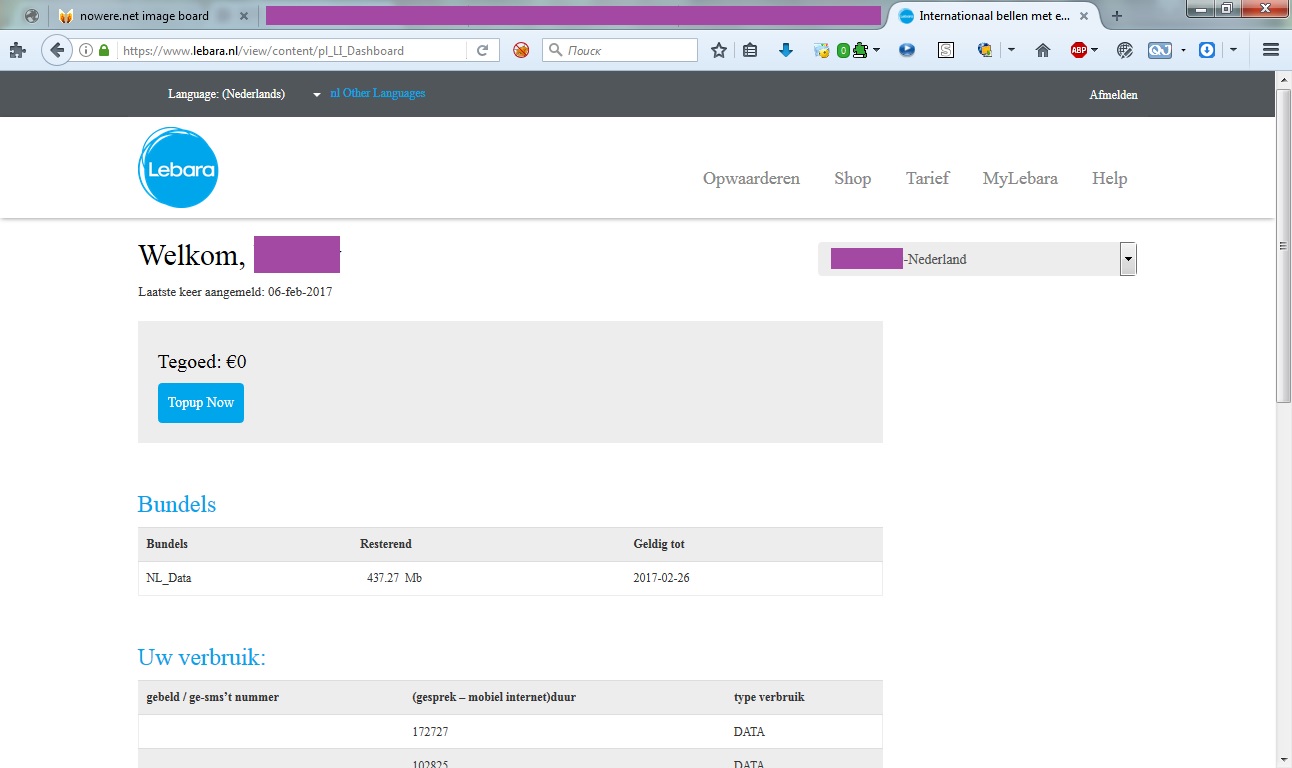Screen dimensions: 1292x768
Task: Click the NL_Data bundle cell
Action: [169, 578]
